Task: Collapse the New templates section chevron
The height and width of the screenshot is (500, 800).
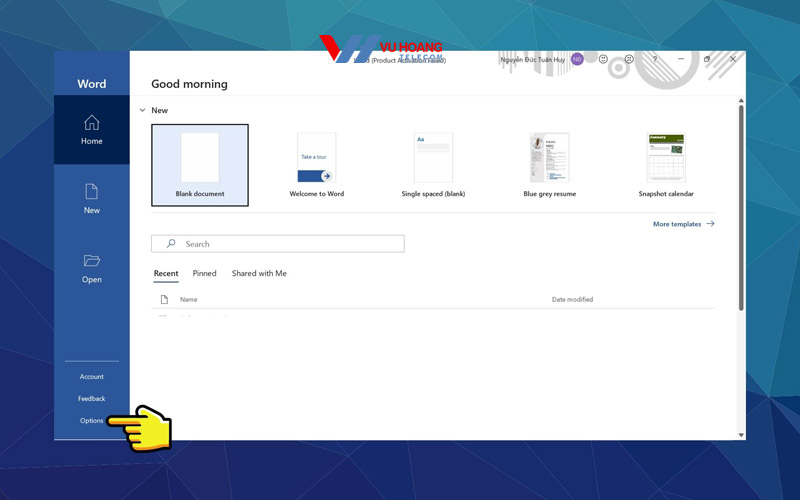Action: pyautogui.click(x=142, y=111)
